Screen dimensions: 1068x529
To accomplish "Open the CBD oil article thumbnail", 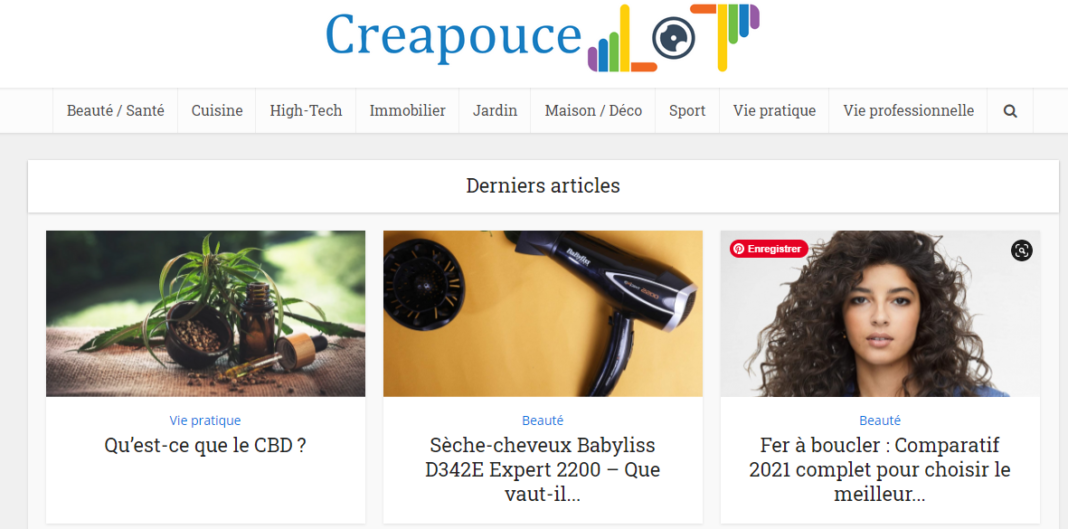I will [x=206, y=314].
